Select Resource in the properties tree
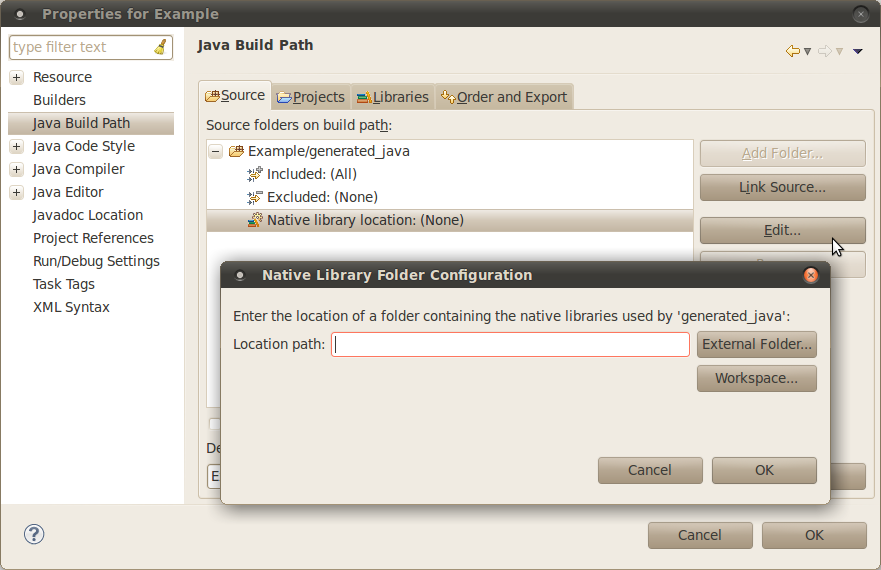Screen dimensions: 881x570 click(x=62, y=77)
